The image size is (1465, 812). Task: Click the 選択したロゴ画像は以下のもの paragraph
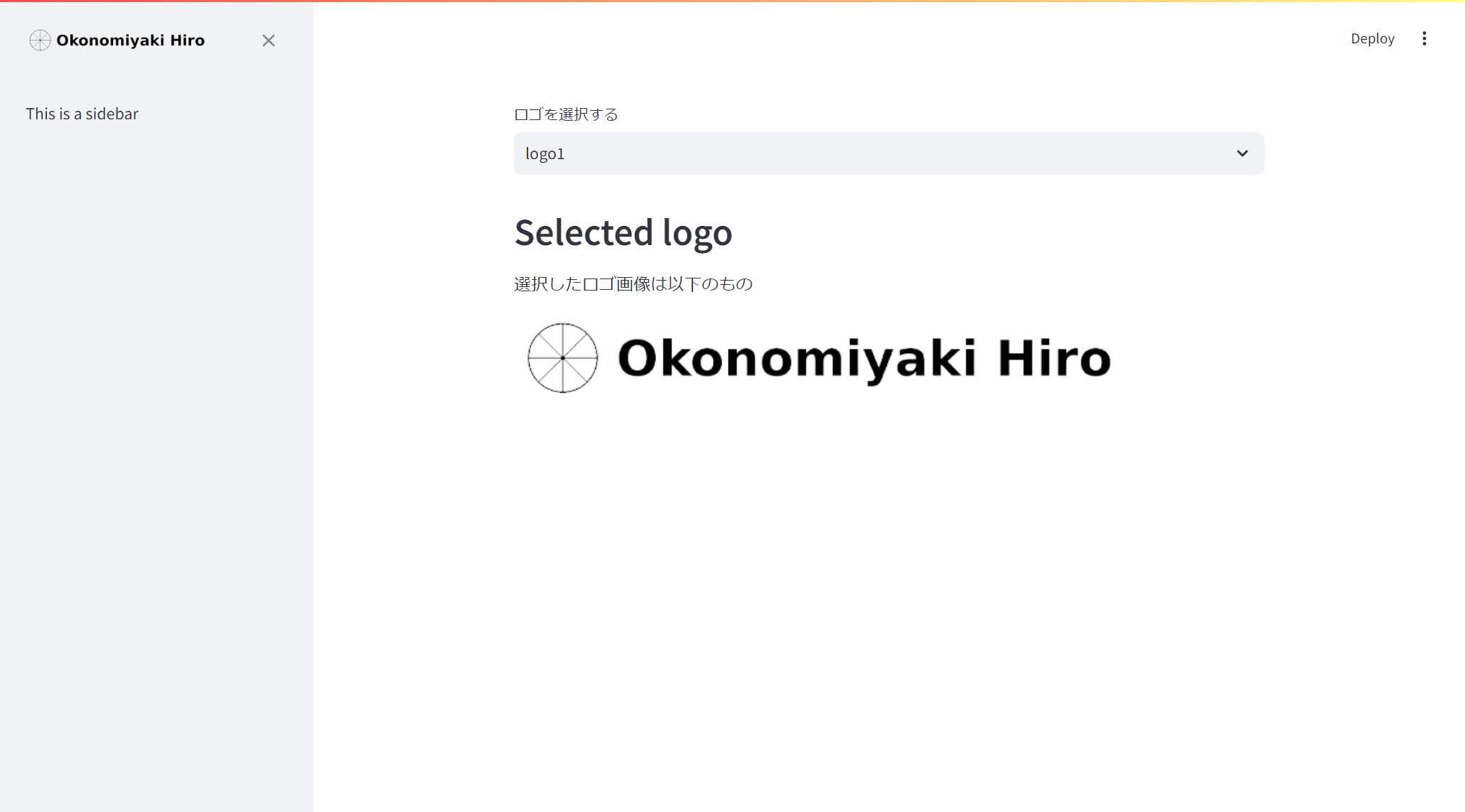pos(633,284)
